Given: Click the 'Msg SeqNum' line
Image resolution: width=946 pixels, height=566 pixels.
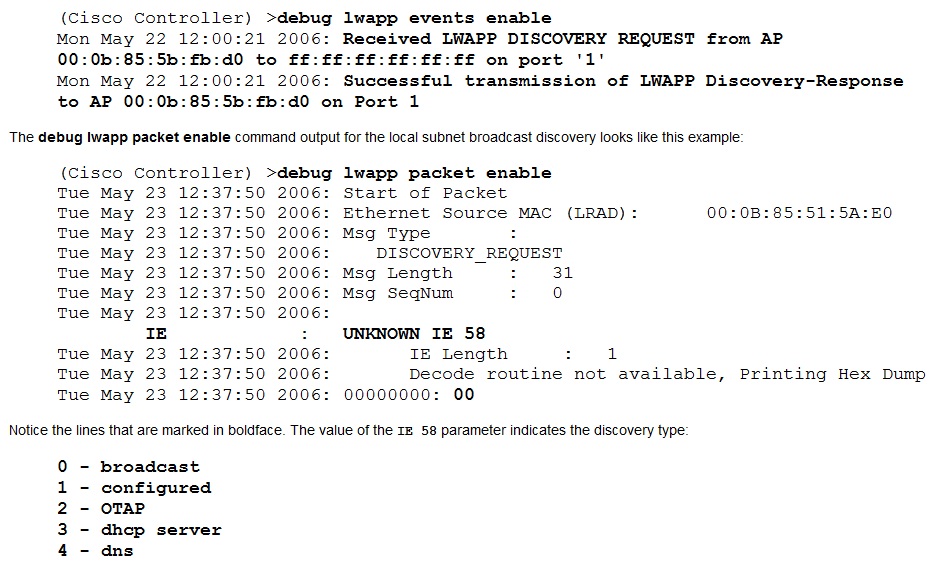Looking at the screenshot, I should pos(310,293).
